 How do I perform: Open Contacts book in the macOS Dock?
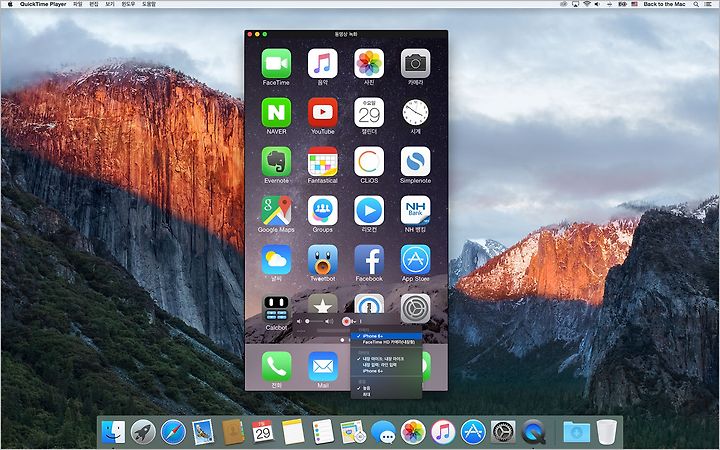(x=233, y=432)
